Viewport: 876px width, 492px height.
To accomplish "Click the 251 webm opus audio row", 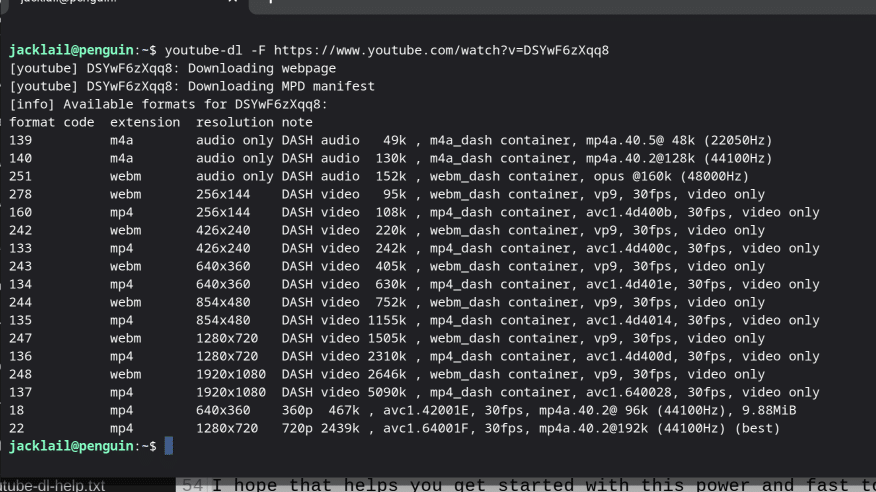I will (379, 176).
